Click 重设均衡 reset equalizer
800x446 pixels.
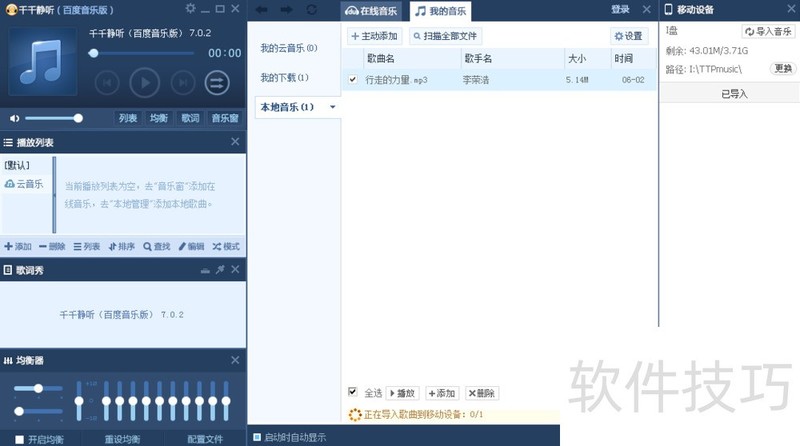(x=122, y=439)
